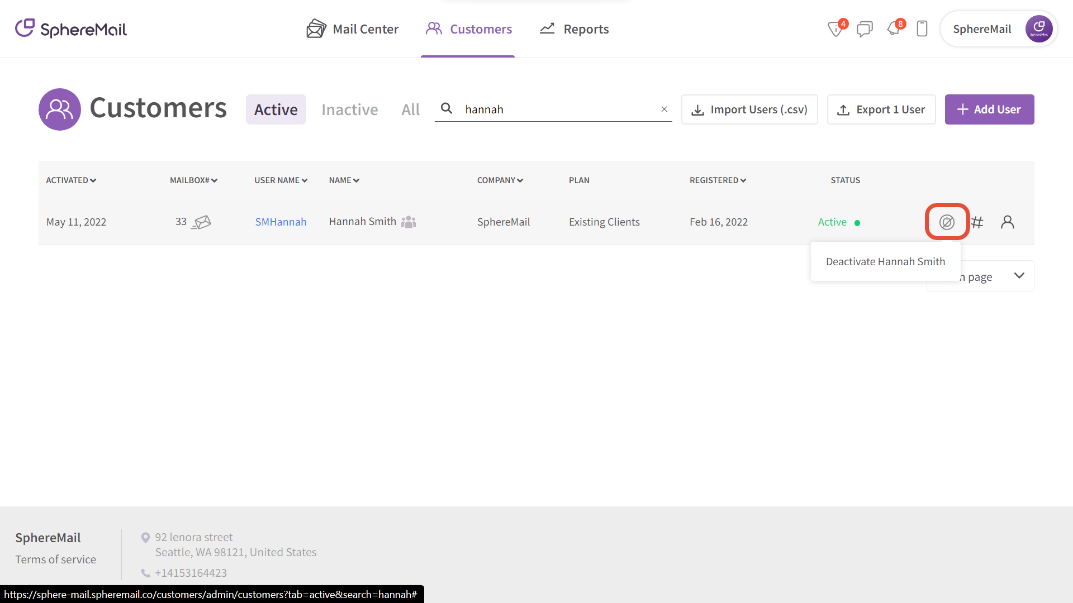Click the SphereMail company cell
1073x603 pixels.
pyautogui.click(x=504, y=222)
